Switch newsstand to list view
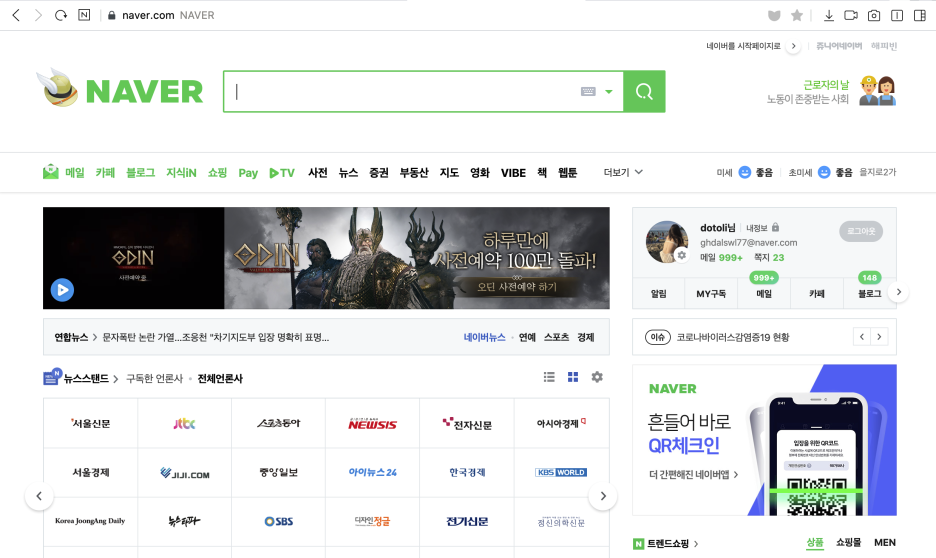Viewport: 936px width, 558px height. [x=549, y=377]
